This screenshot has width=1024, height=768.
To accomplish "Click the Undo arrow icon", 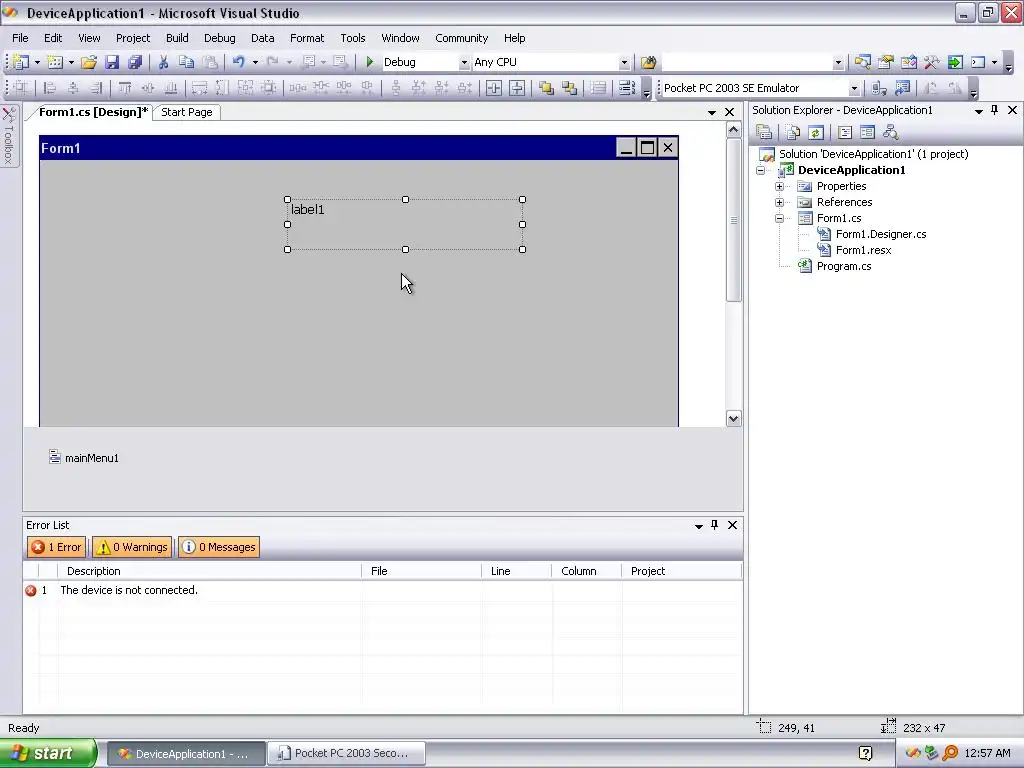I will tap(238, 62).
